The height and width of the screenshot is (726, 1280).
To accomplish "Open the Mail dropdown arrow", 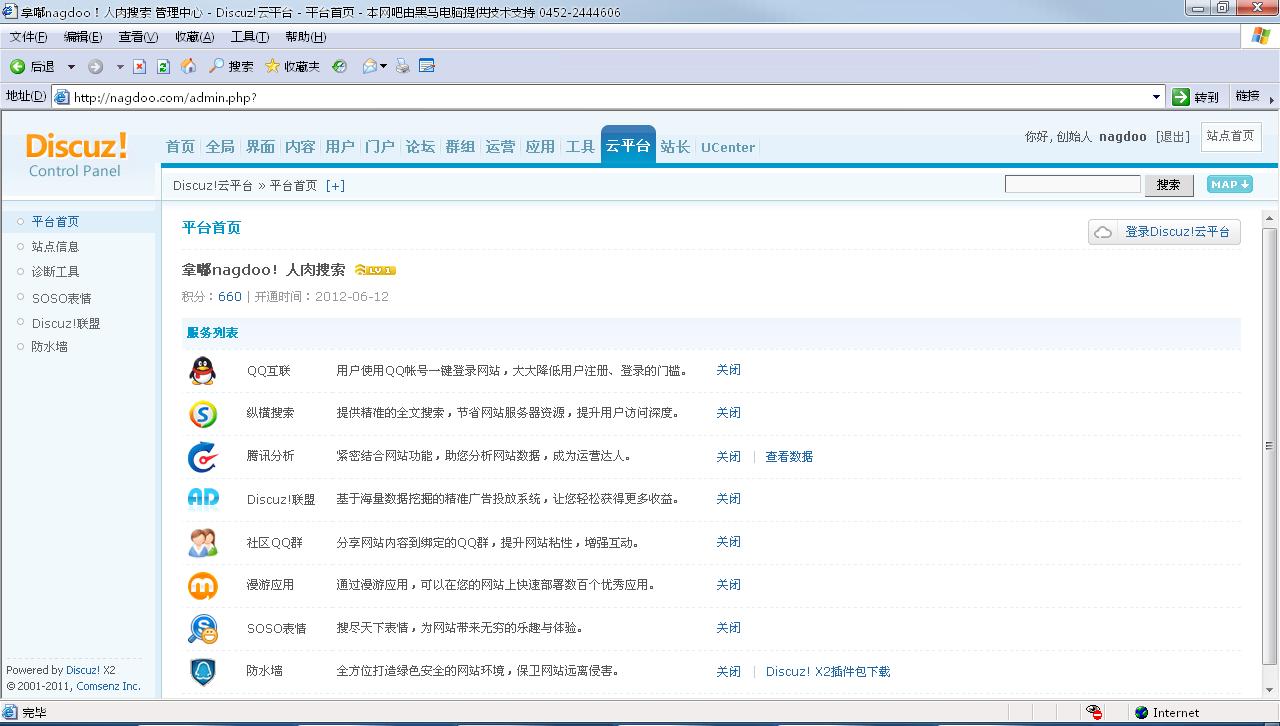I will click(x=383, y=67).
